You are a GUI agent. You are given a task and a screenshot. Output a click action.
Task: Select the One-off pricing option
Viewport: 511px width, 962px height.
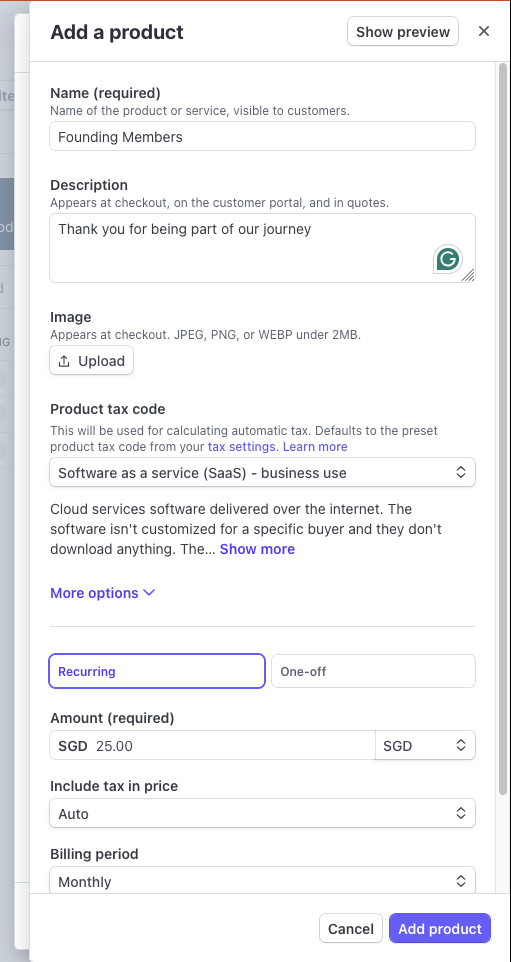(x=373, y=671)
